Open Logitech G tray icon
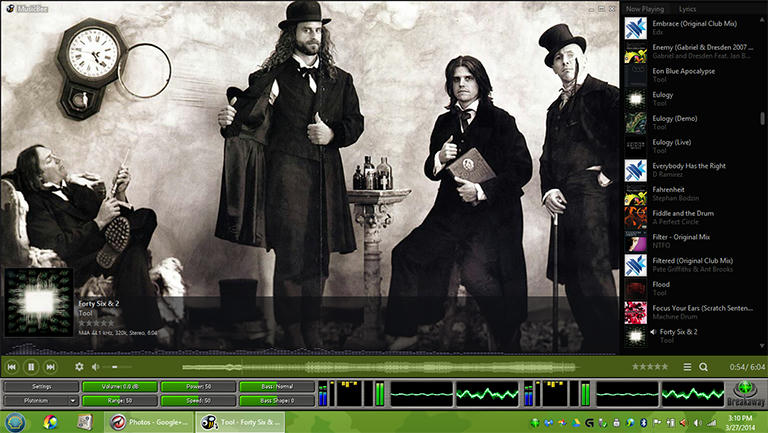The height and width of the screenshot is (433, 768). point(589,422)
